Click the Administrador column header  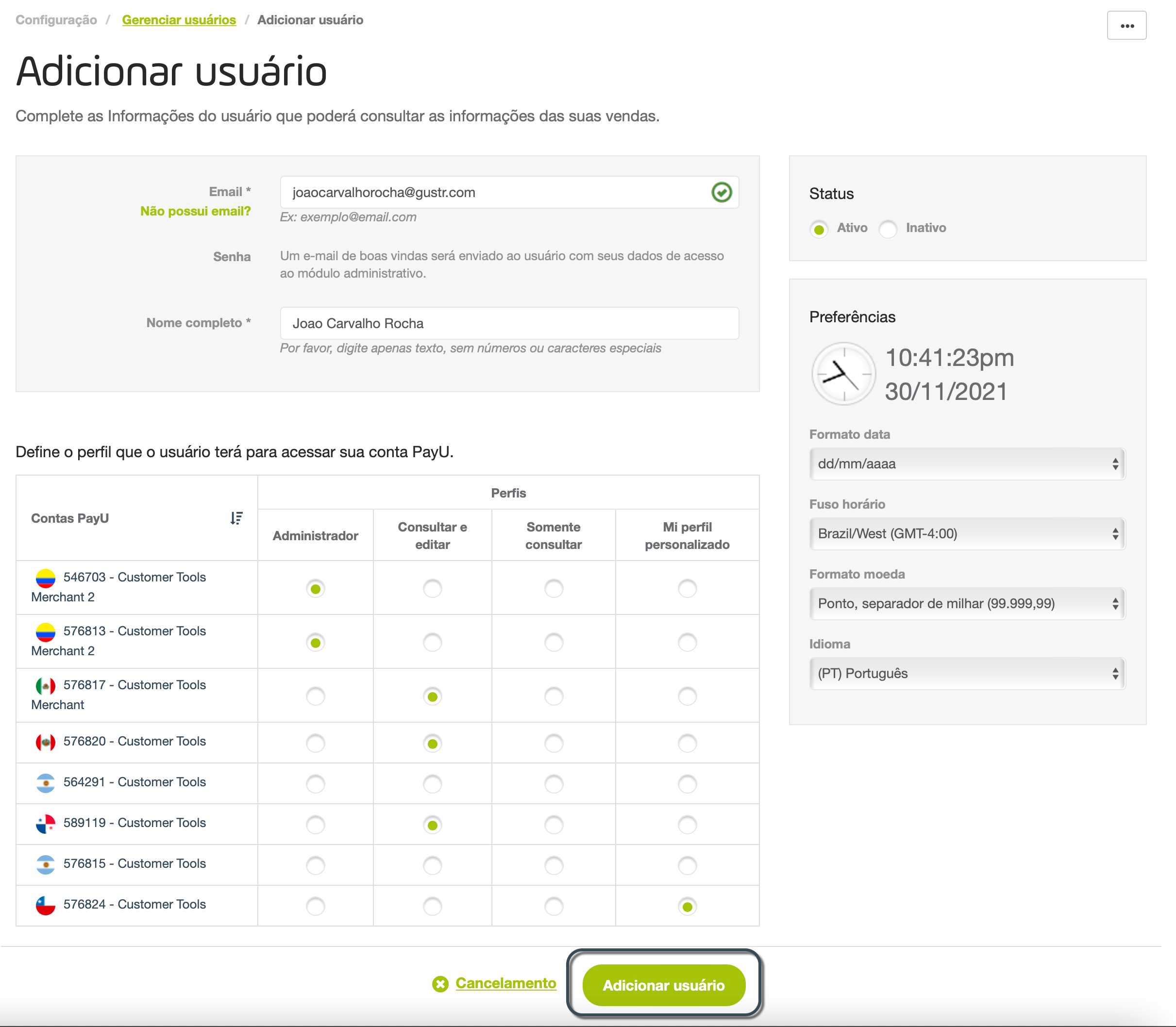315,536
